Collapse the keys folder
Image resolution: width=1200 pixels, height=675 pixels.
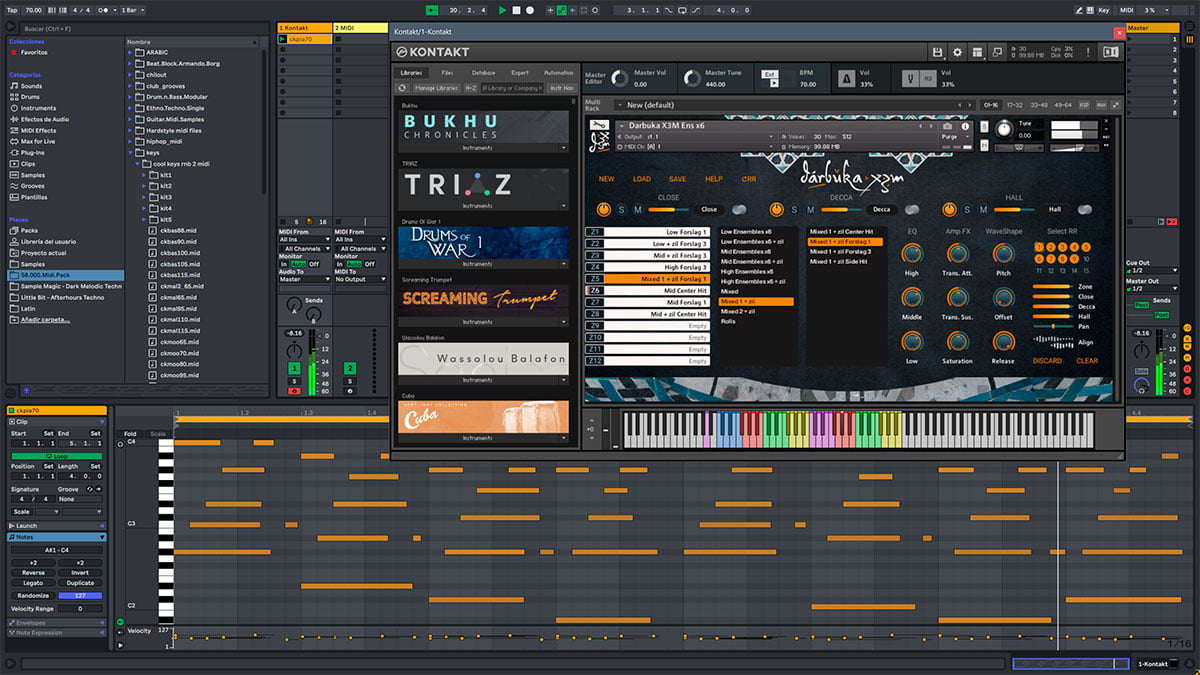132,152
